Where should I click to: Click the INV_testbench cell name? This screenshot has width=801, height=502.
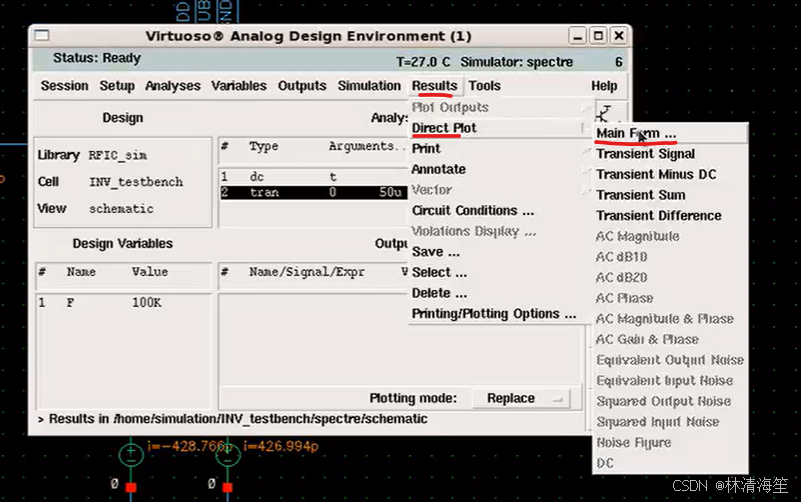click(x=136, y=182)
